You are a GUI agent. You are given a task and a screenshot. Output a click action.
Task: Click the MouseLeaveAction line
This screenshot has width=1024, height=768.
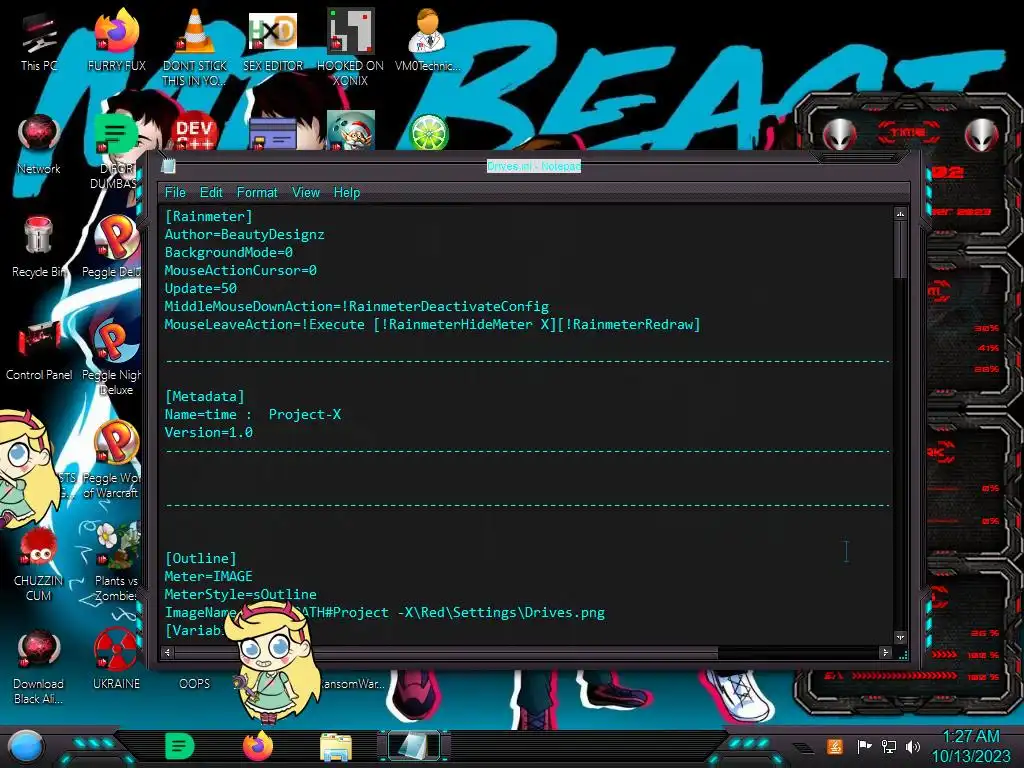pos(432,325)
